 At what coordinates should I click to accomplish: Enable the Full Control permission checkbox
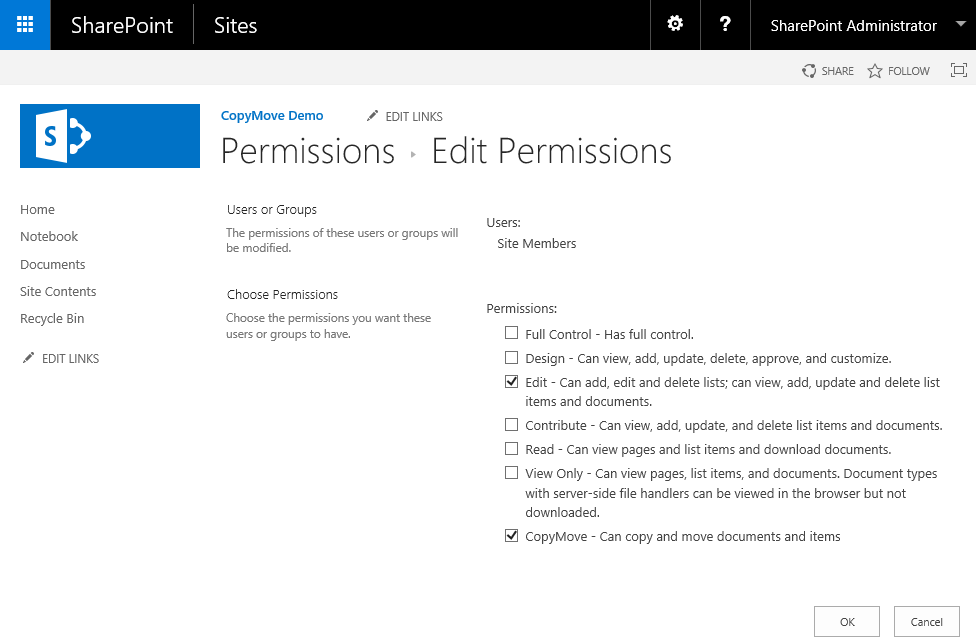click(512, 333)
